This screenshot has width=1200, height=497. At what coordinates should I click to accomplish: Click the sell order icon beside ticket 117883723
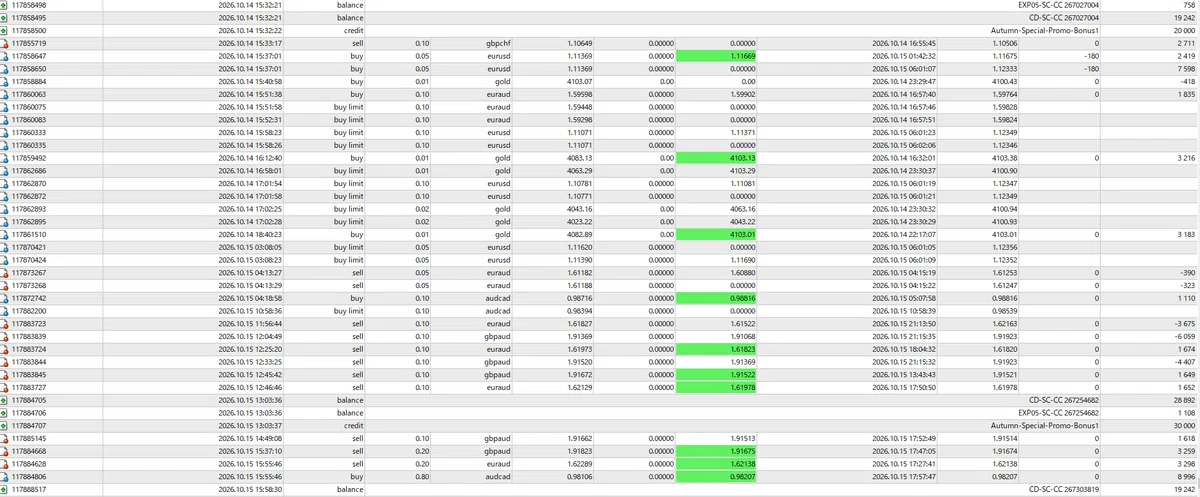click(x=5, y=324)
